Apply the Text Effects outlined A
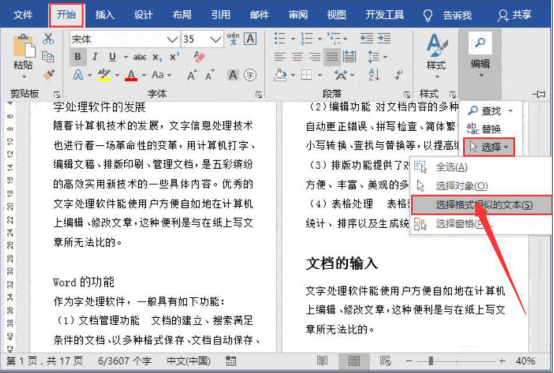554x373 pixels. [x=78, y=75]
